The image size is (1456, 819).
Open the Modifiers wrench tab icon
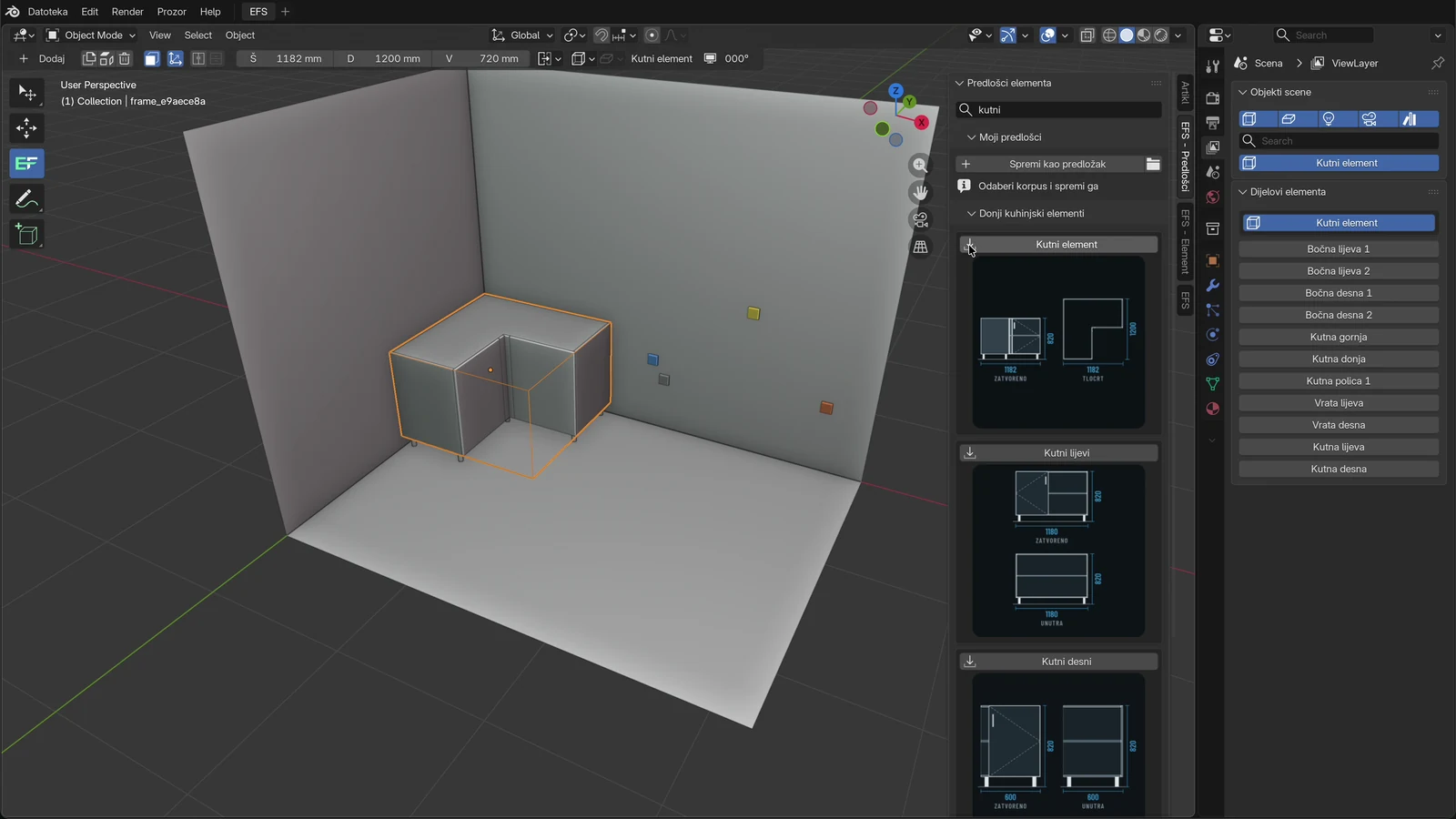pos(1212,286)
